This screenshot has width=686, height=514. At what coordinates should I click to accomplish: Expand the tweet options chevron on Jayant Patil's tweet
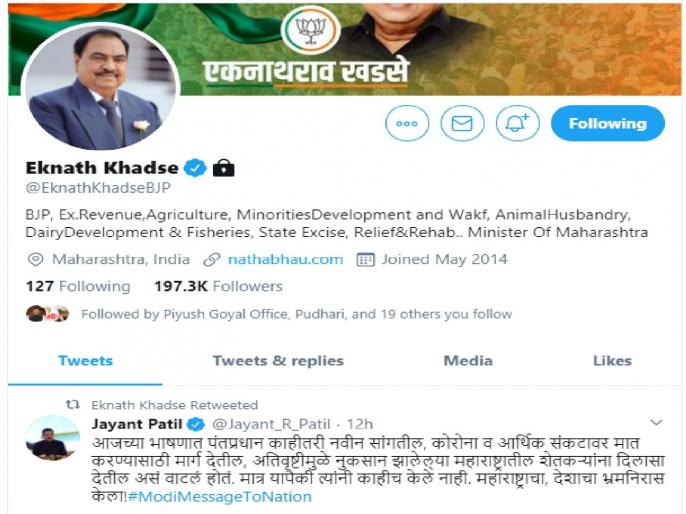coord(656,423)
